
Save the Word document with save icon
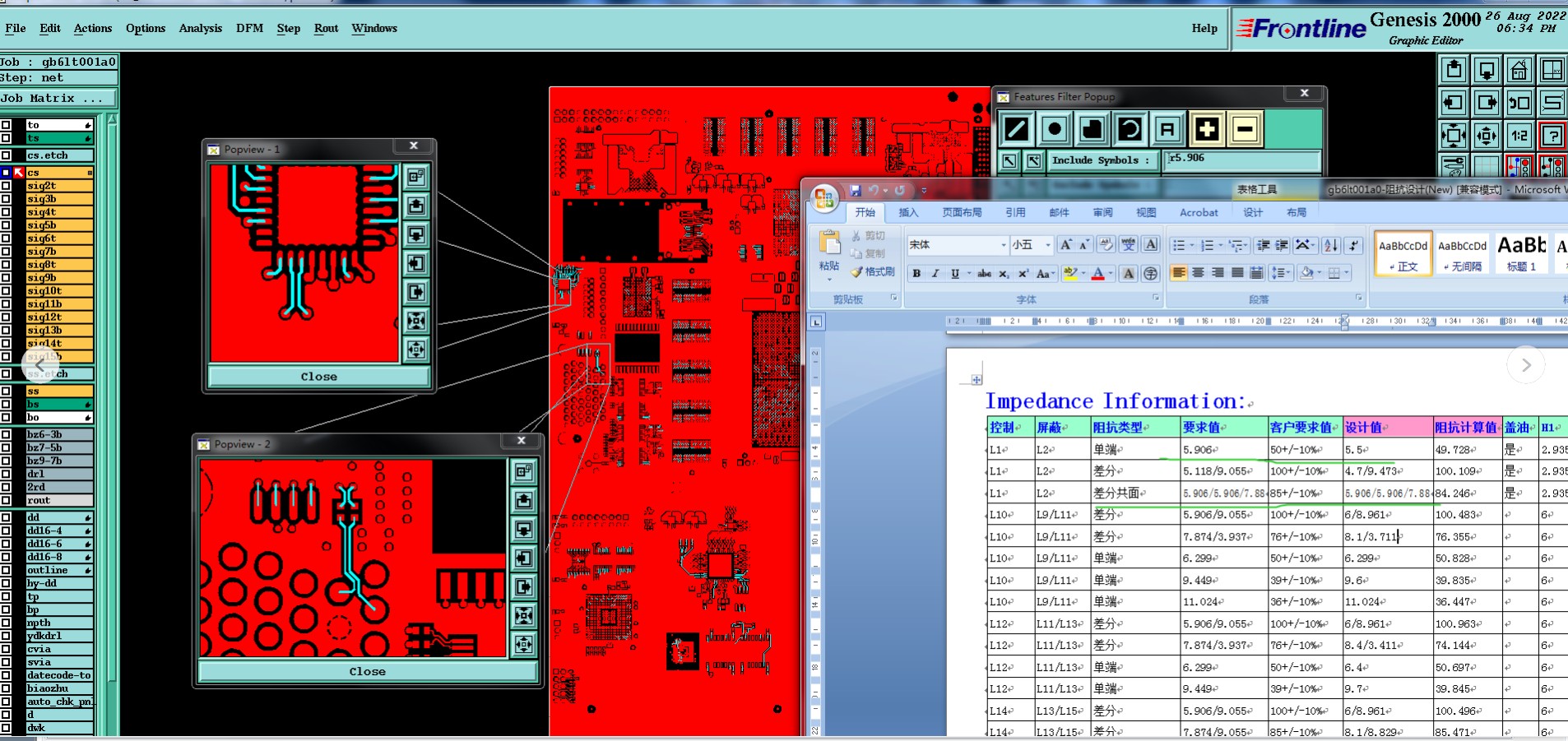(x=855, y=191)
